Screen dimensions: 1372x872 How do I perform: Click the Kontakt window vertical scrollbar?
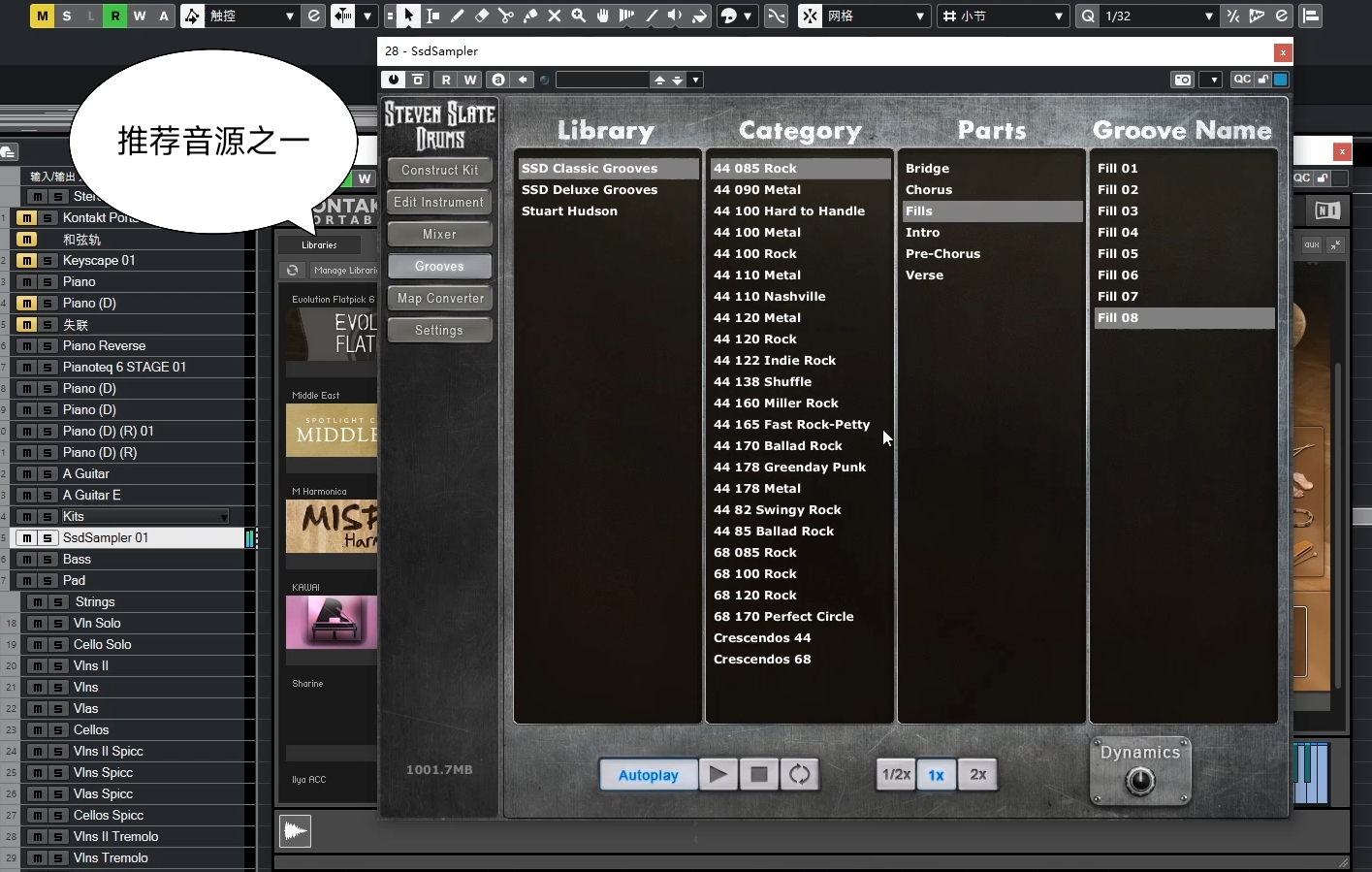[1338, 524]
